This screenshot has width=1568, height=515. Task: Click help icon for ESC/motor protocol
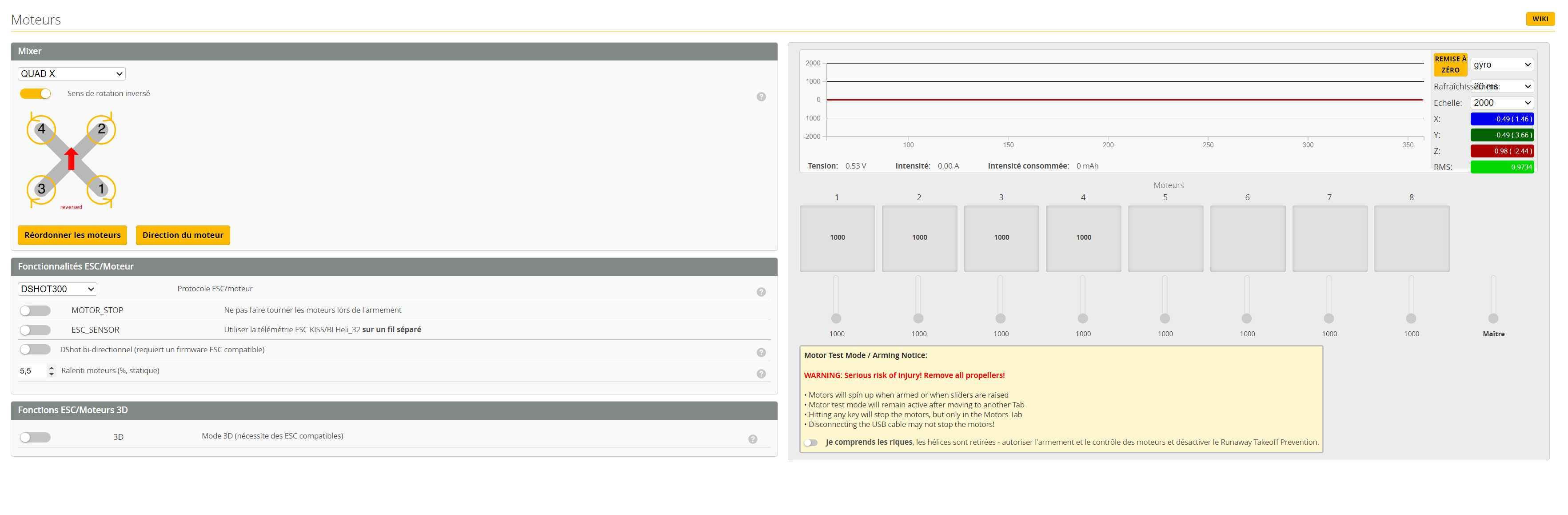coord(761,292)
